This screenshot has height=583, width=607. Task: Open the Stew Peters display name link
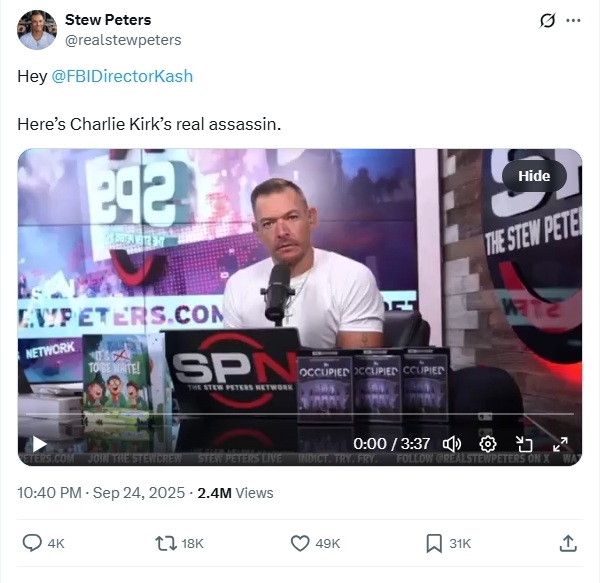108,20
